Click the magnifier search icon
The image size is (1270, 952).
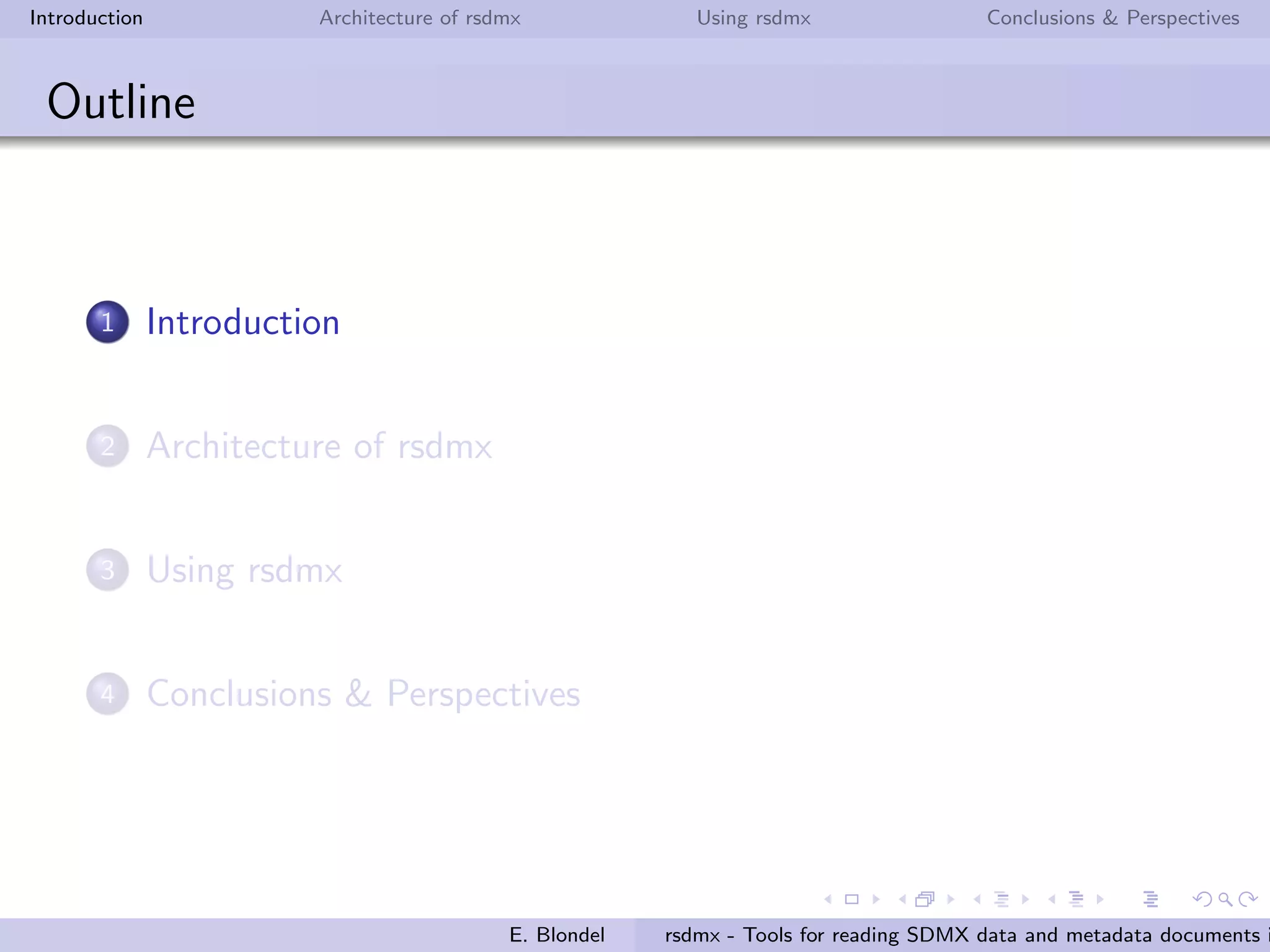[1225, 899]
